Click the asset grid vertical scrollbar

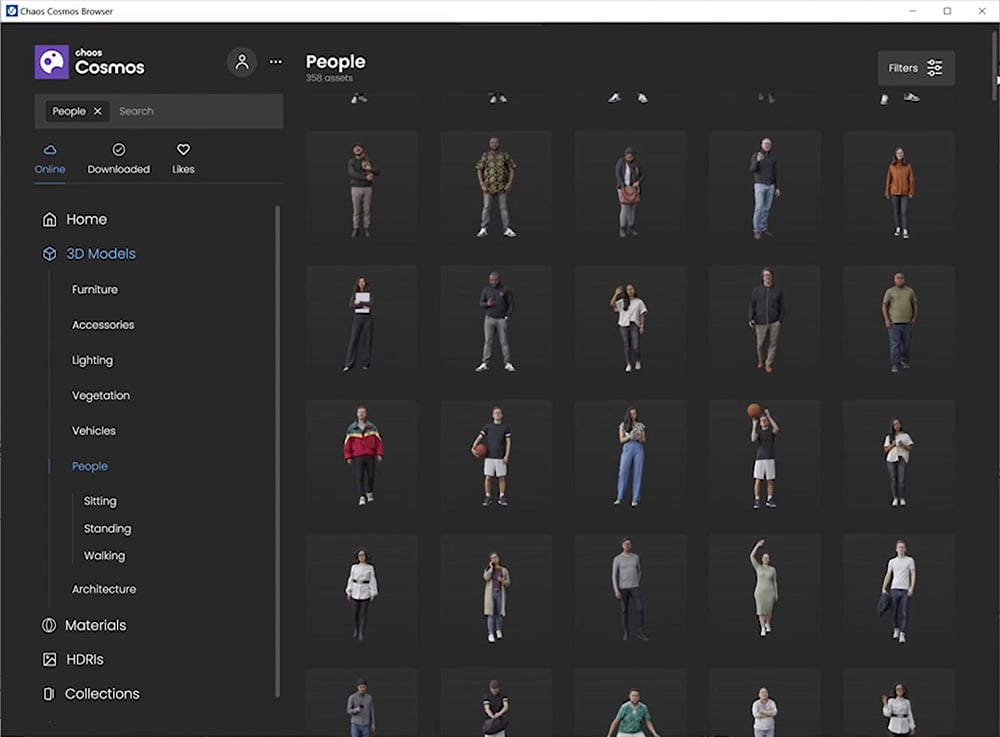pos(995,64)
